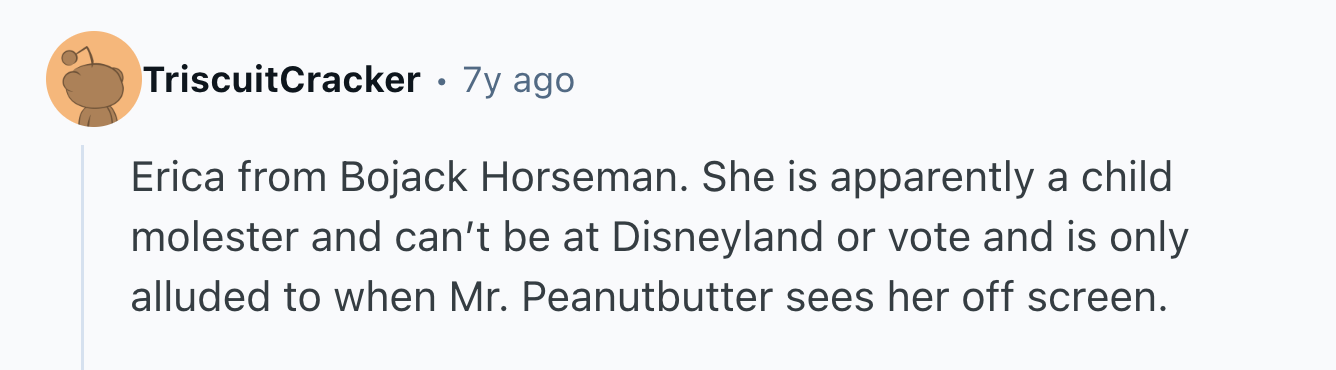Click the lower end of the thread line
The height and width of the screenshot is (370, 1336).
(83, 348)
